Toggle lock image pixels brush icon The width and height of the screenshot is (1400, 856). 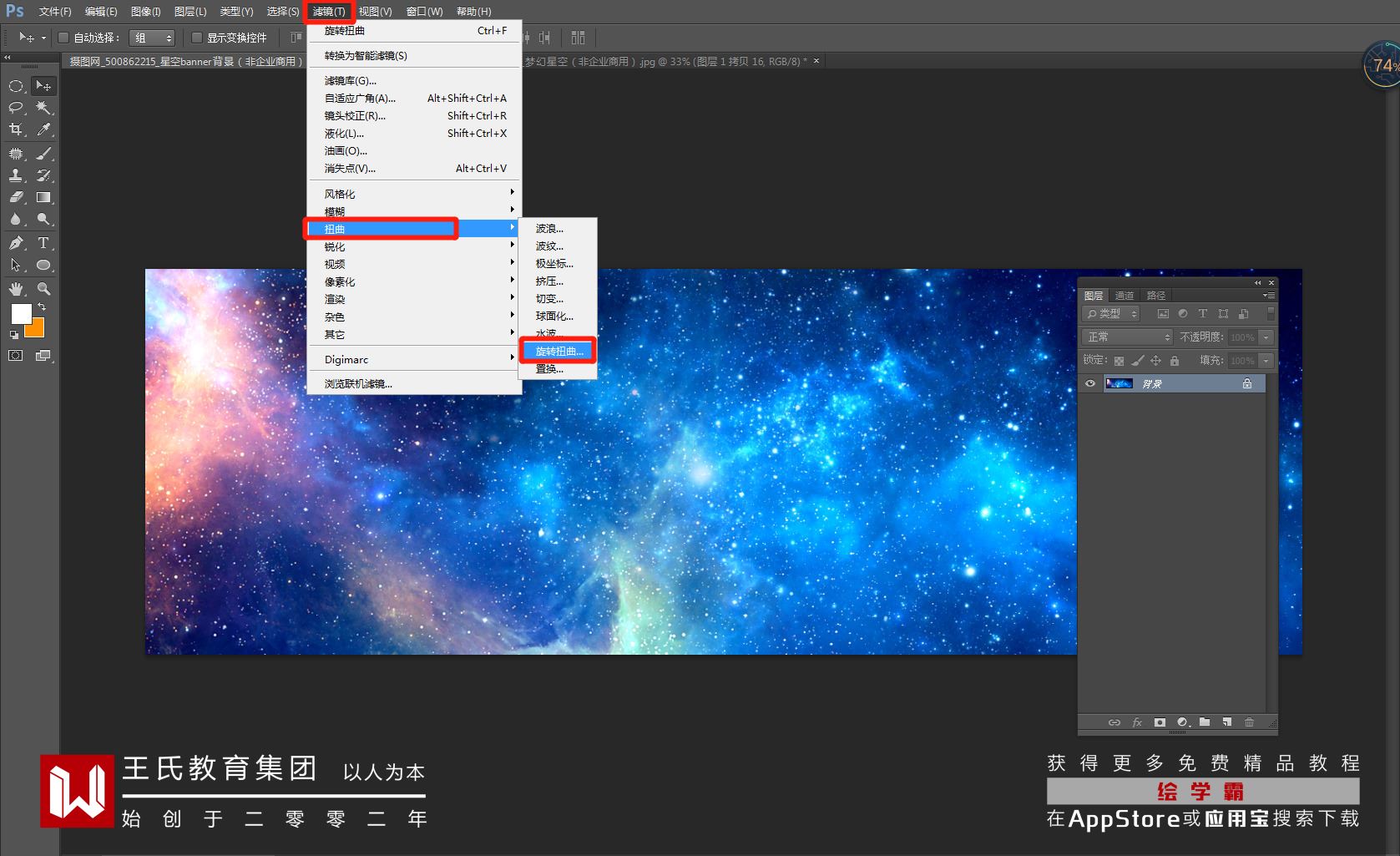(x=1138, y=361)
